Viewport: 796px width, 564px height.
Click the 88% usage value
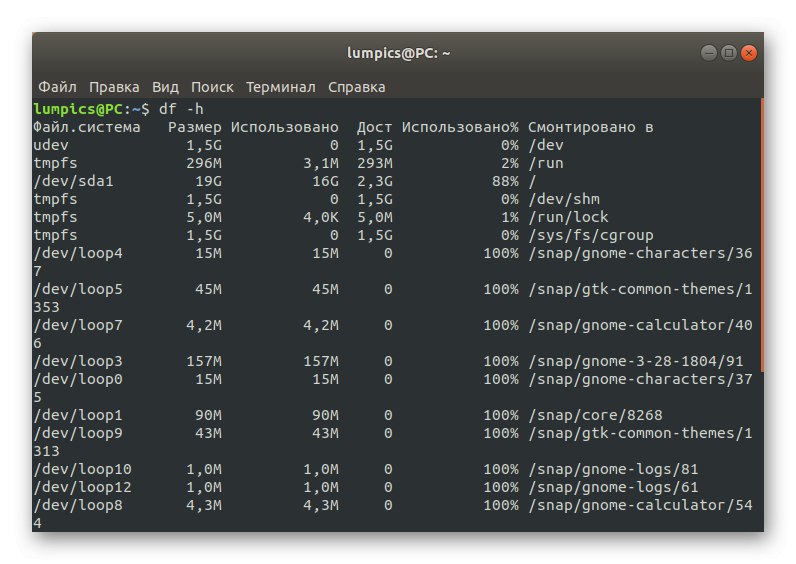[502, 181]
